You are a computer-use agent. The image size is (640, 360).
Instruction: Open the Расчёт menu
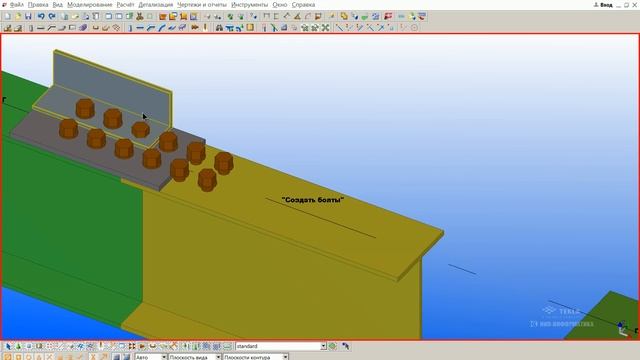[125, 5]
